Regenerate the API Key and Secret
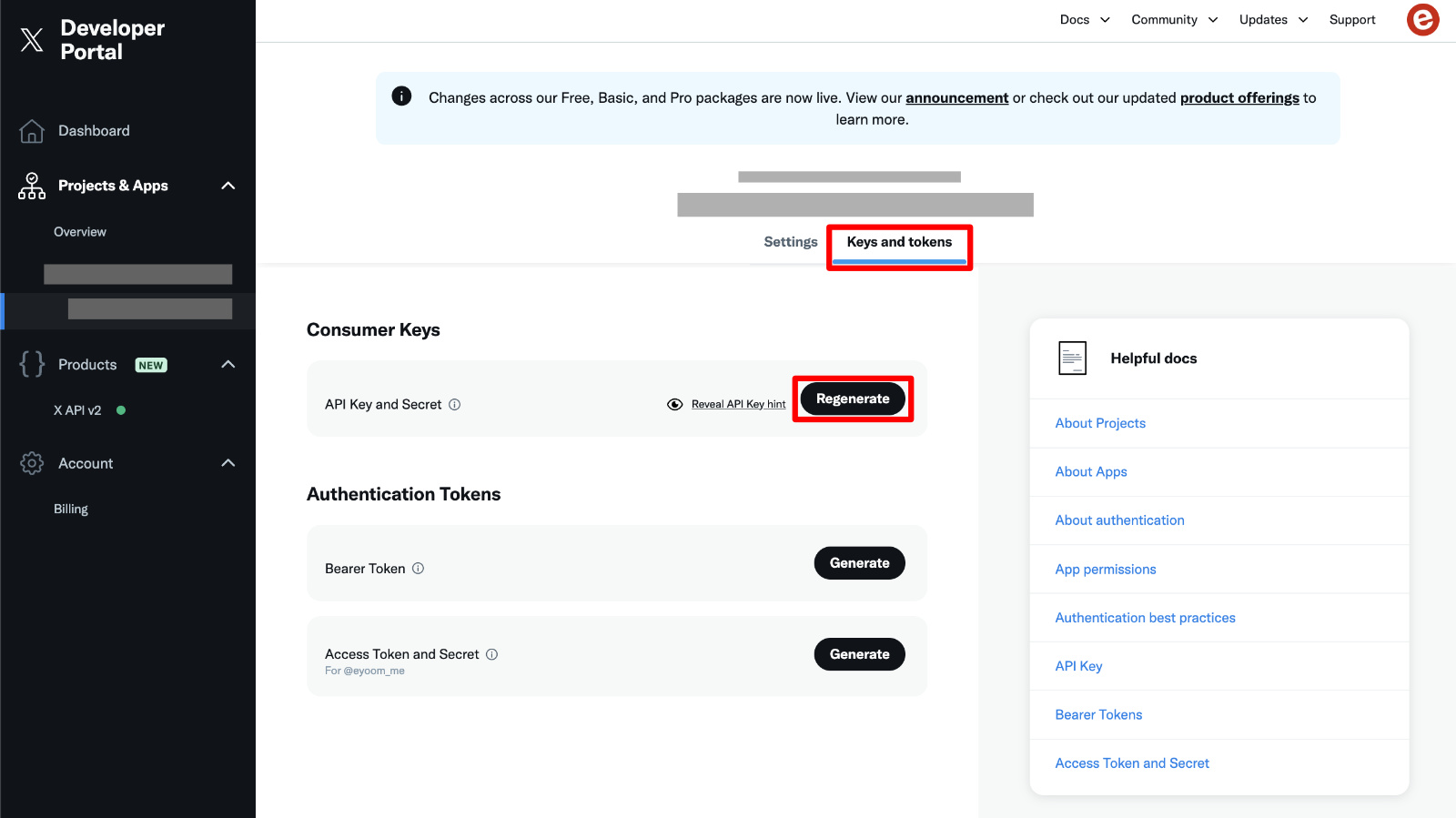1456x818 pixels. point(853,399)
